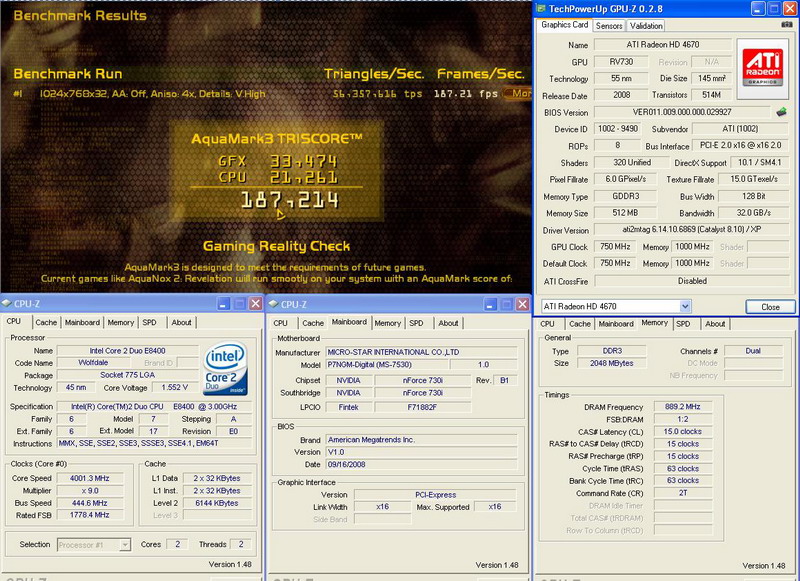Click the Manufacturer MICRO-STAR INTERNATIONAL CO.,LTD
The height and width of the screenshot is (581, 800).
421,352
